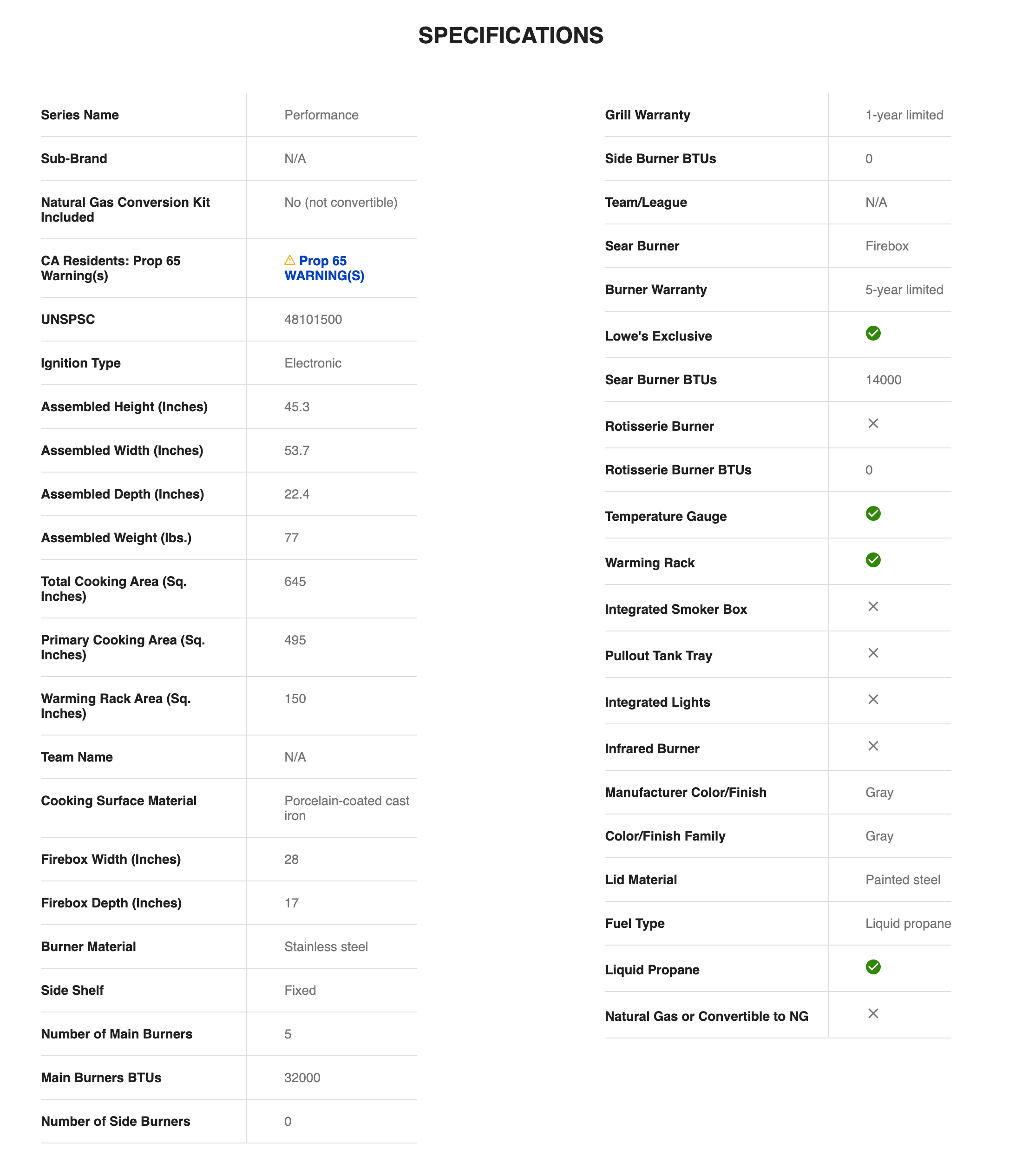This screenshot has width=1022, height=1176.
Task: Click the SPECIFICATIONS heading
Action: 511,35
